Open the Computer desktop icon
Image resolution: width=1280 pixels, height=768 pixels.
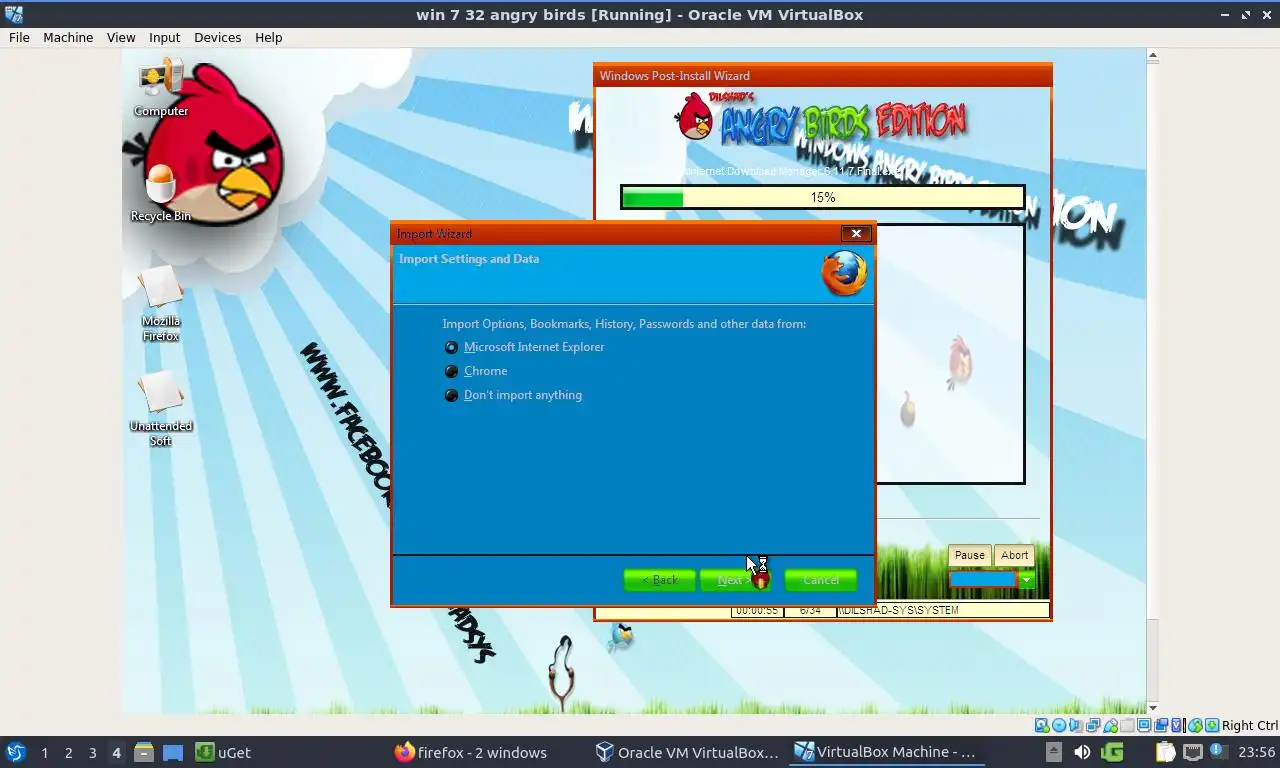point(161,87)
